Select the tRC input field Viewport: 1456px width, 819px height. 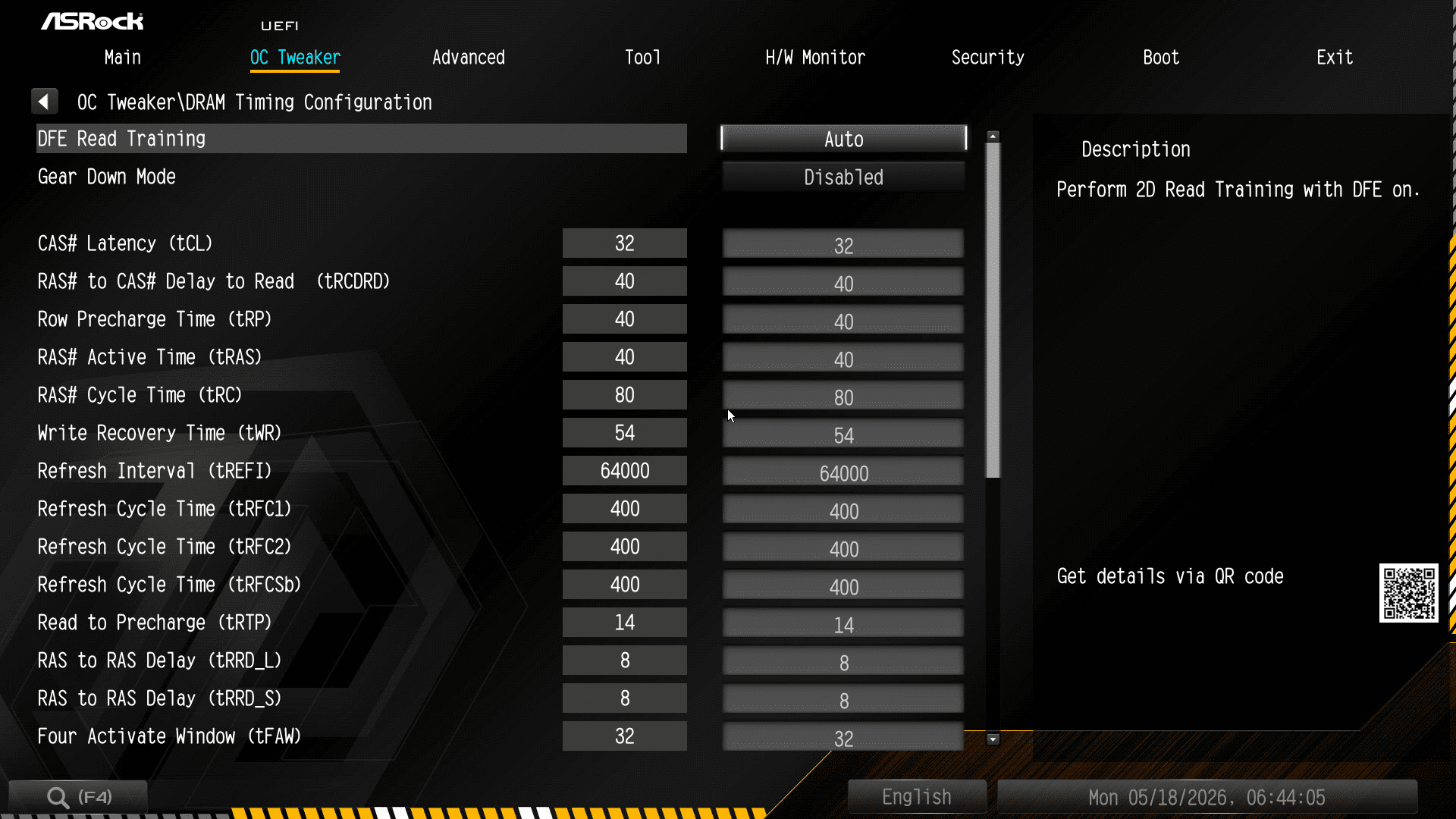coord(843,396)
